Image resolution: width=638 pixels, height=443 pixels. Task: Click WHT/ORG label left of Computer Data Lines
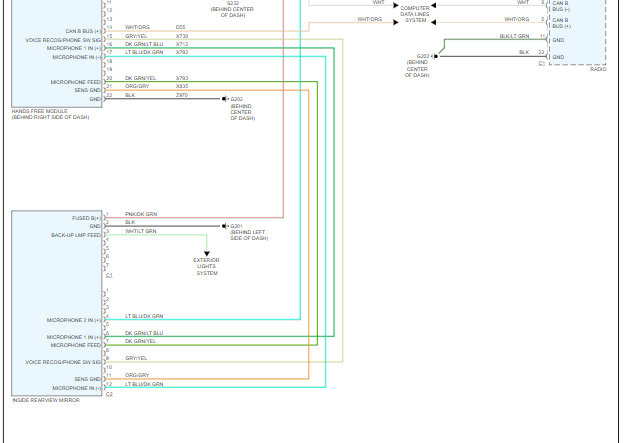coord(369,19)
